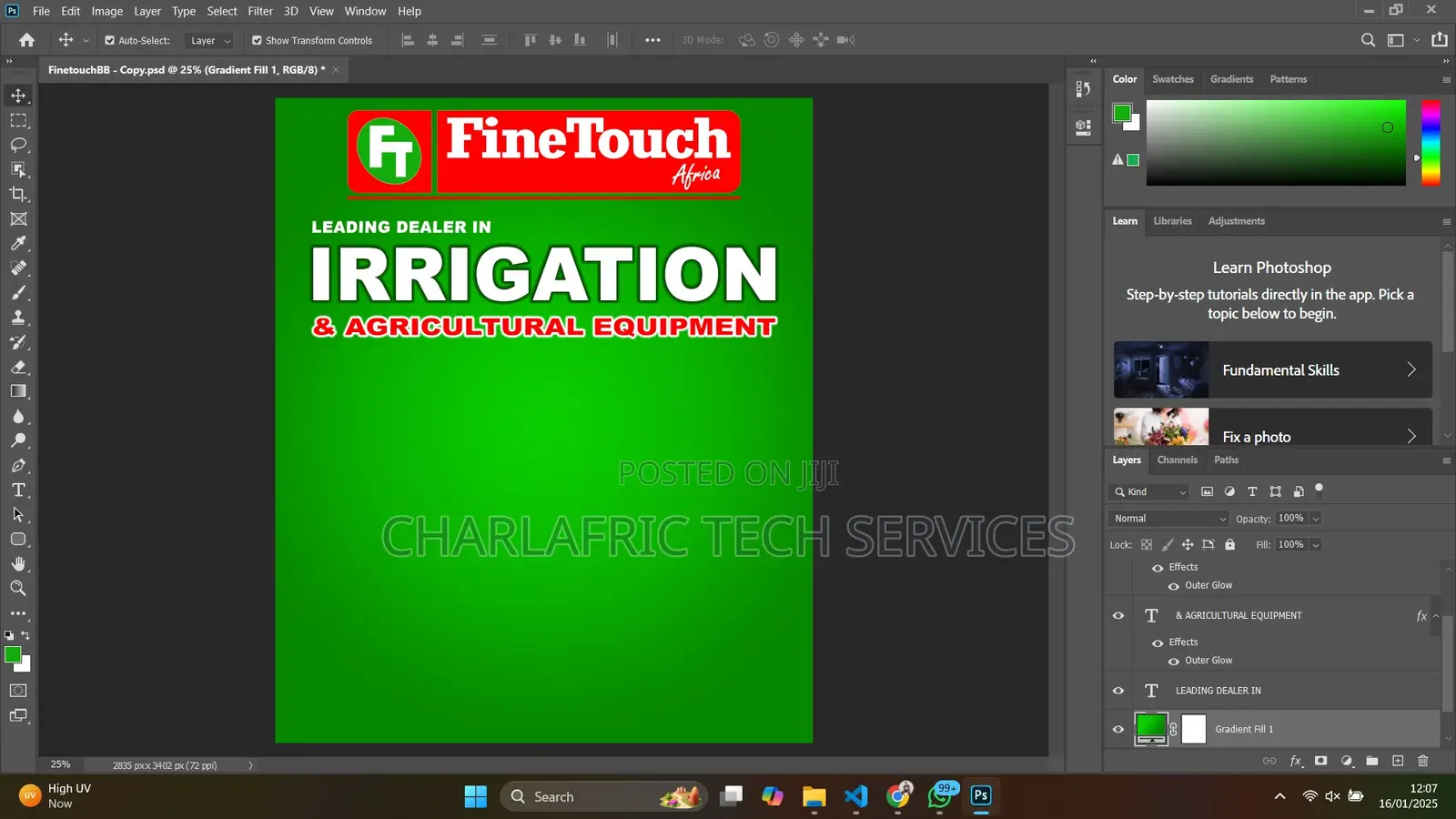Select the Pen tool
The image size is (1456, 819).
coord(18,465)
